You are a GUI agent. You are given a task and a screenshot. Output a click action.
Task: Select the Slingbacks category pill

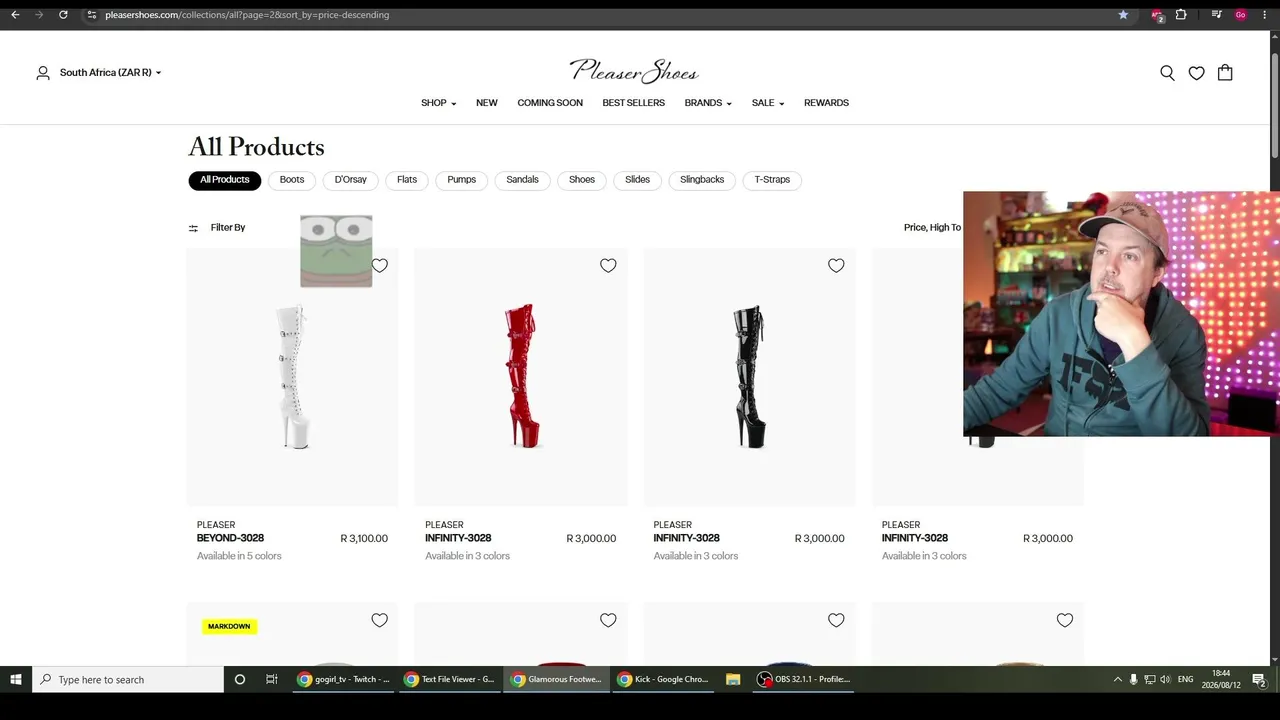click(x=702, y=180)
